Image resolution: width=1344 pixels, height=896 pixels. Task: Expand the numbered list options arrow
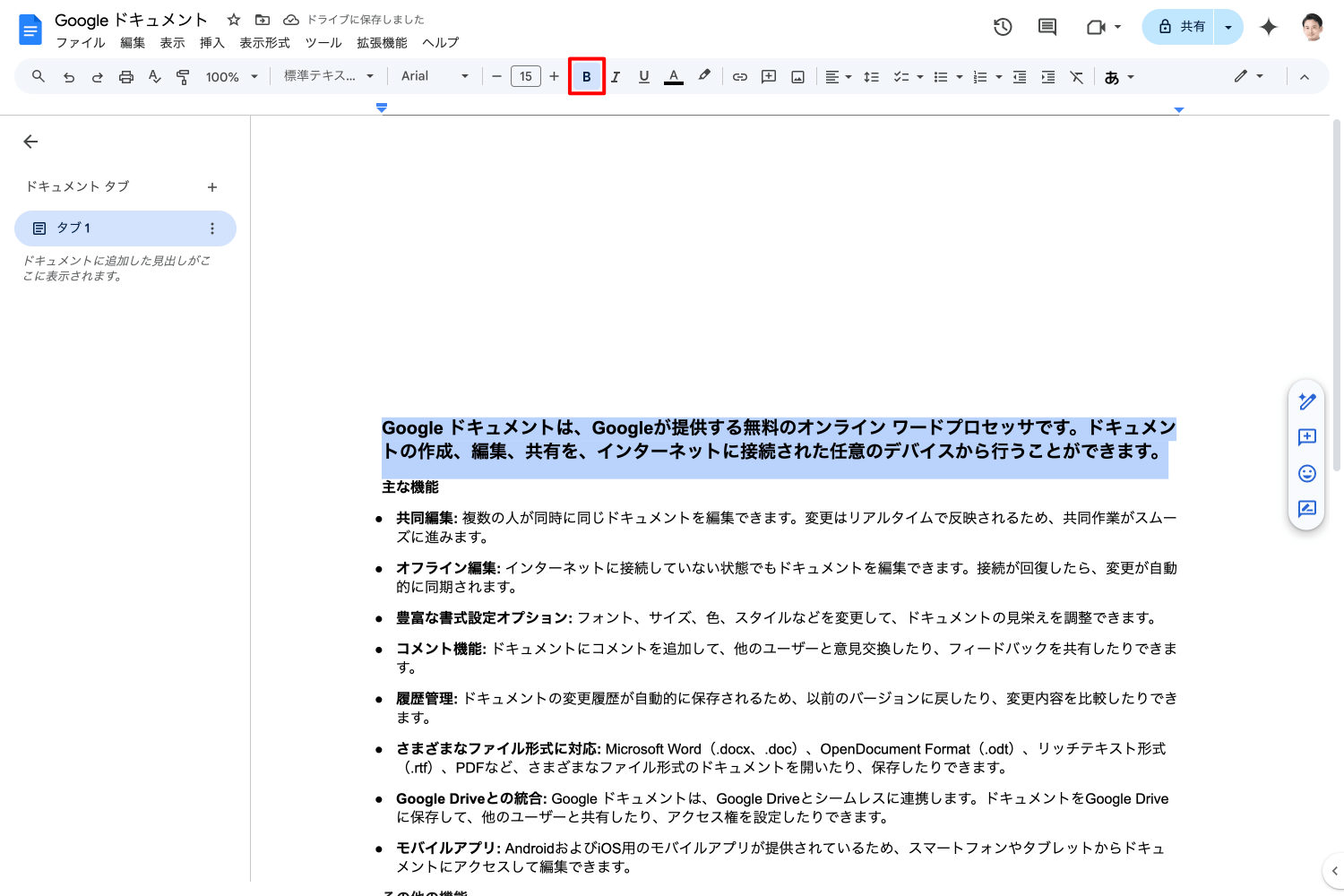tap(999, 77)
